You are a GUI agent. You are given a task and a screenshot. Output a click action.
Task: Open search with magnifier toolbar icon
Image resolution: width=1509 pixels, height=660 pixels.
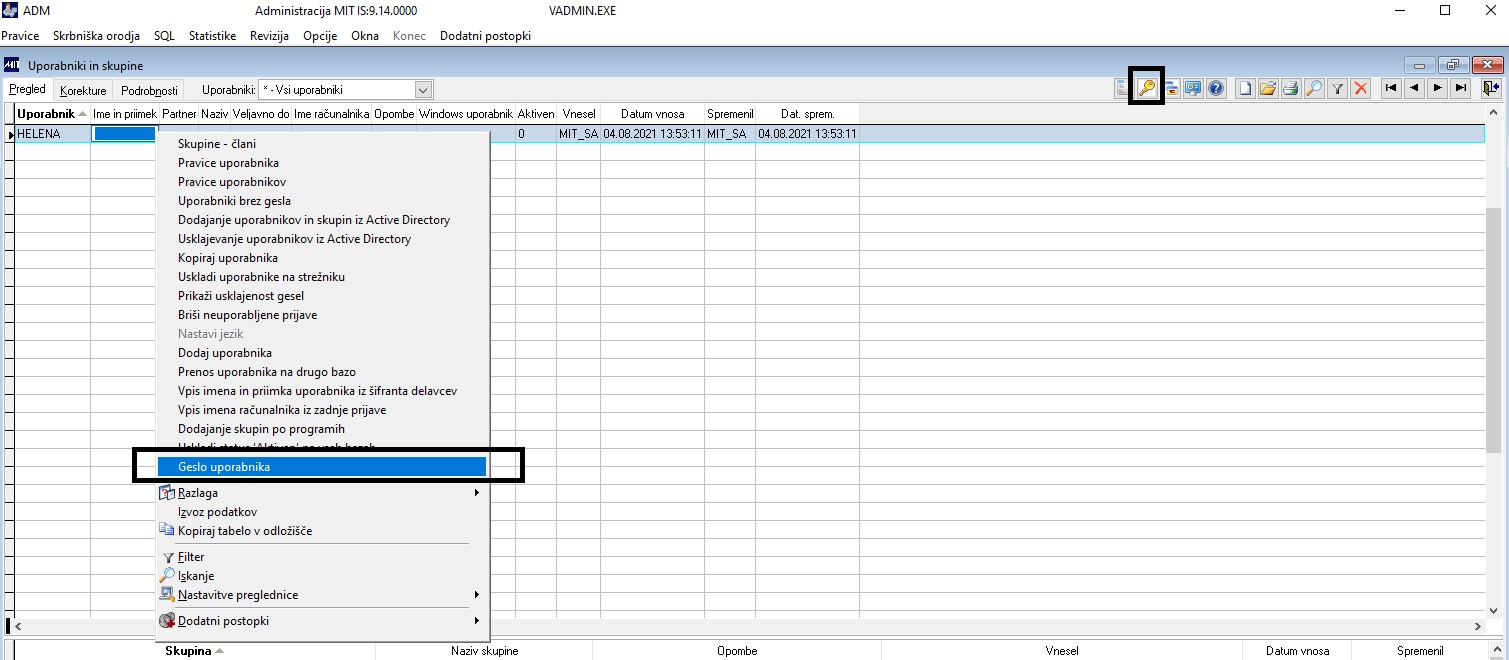1314,88
